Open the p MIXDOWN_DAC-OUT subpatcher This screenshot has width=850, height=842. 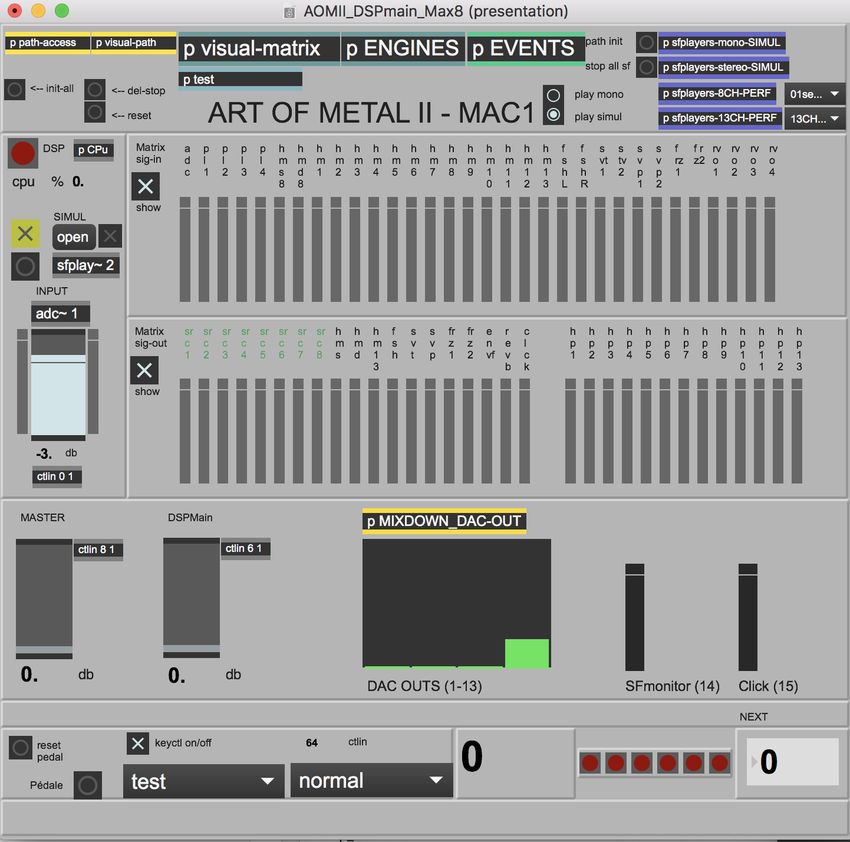(445, 521)
